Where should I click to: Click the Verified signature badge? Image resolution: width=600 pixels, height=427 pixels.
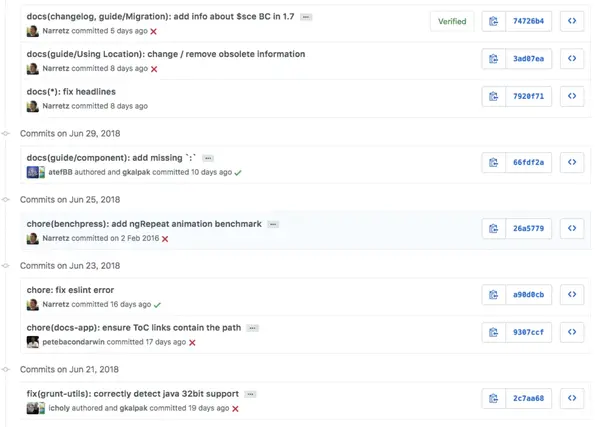(x=452, y=21)
